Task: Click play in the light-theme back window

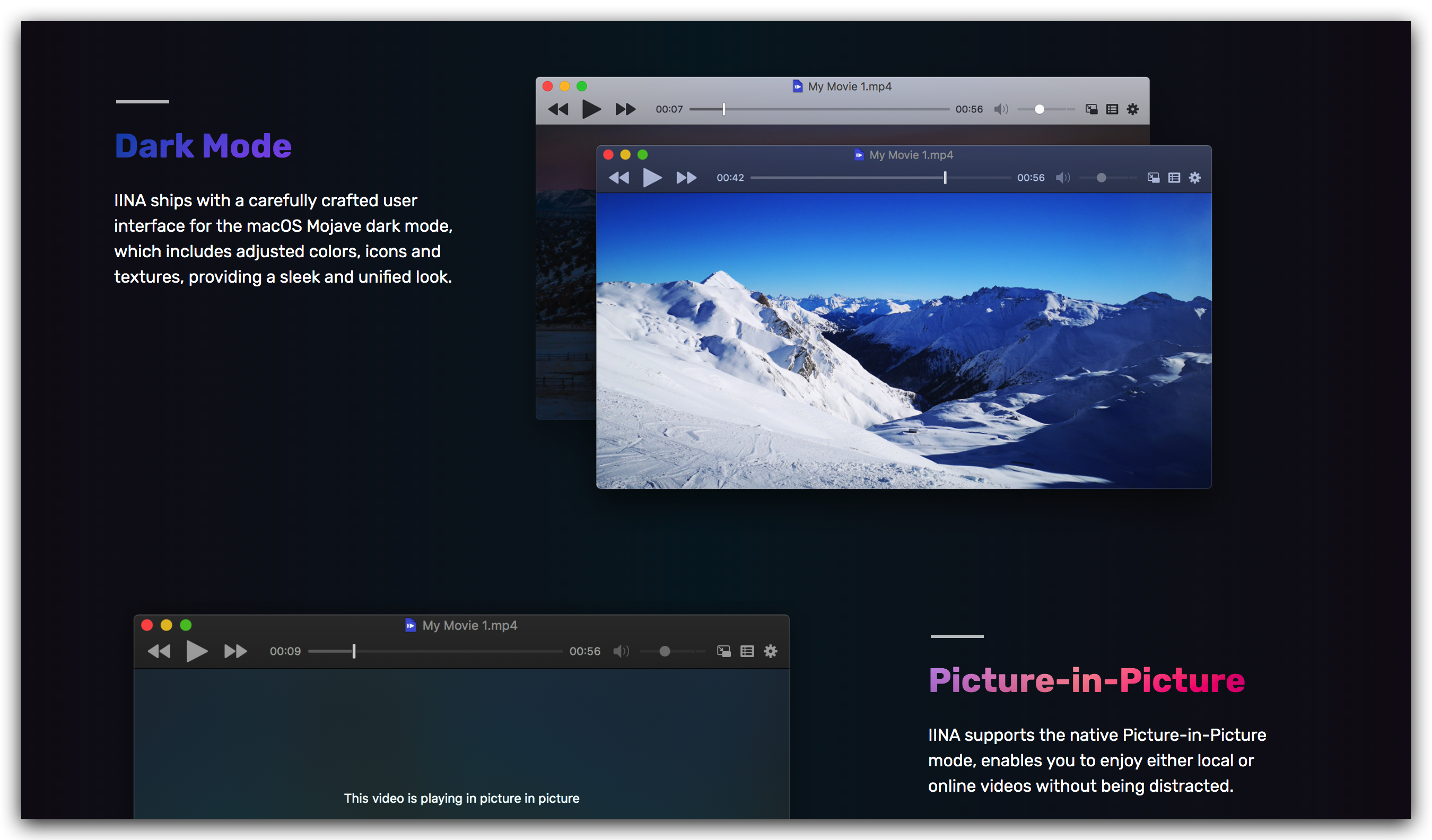Action: (591, 109)
